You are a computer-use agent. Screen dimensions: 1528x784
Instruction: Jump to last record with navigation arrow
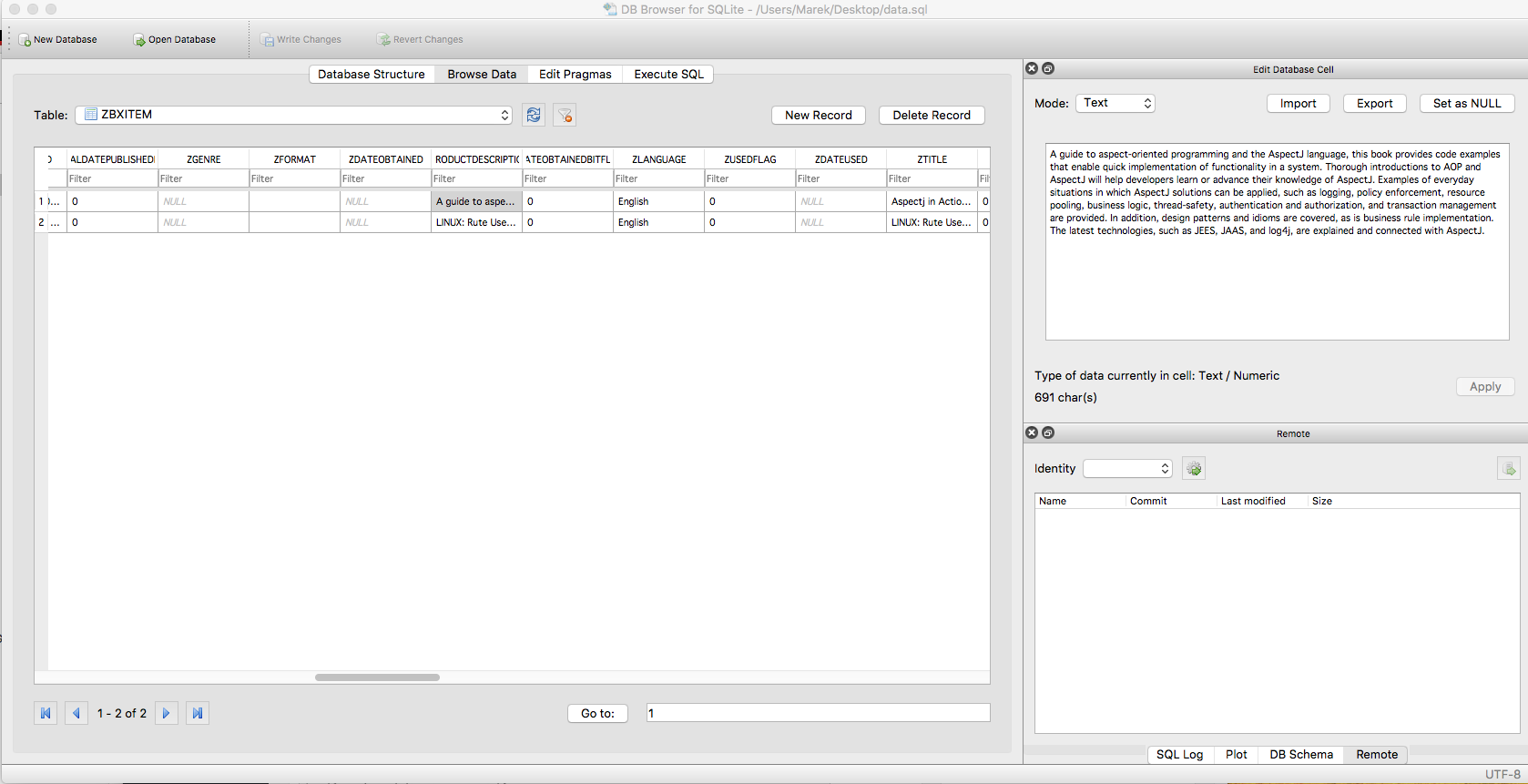click(x=197, y=713)
